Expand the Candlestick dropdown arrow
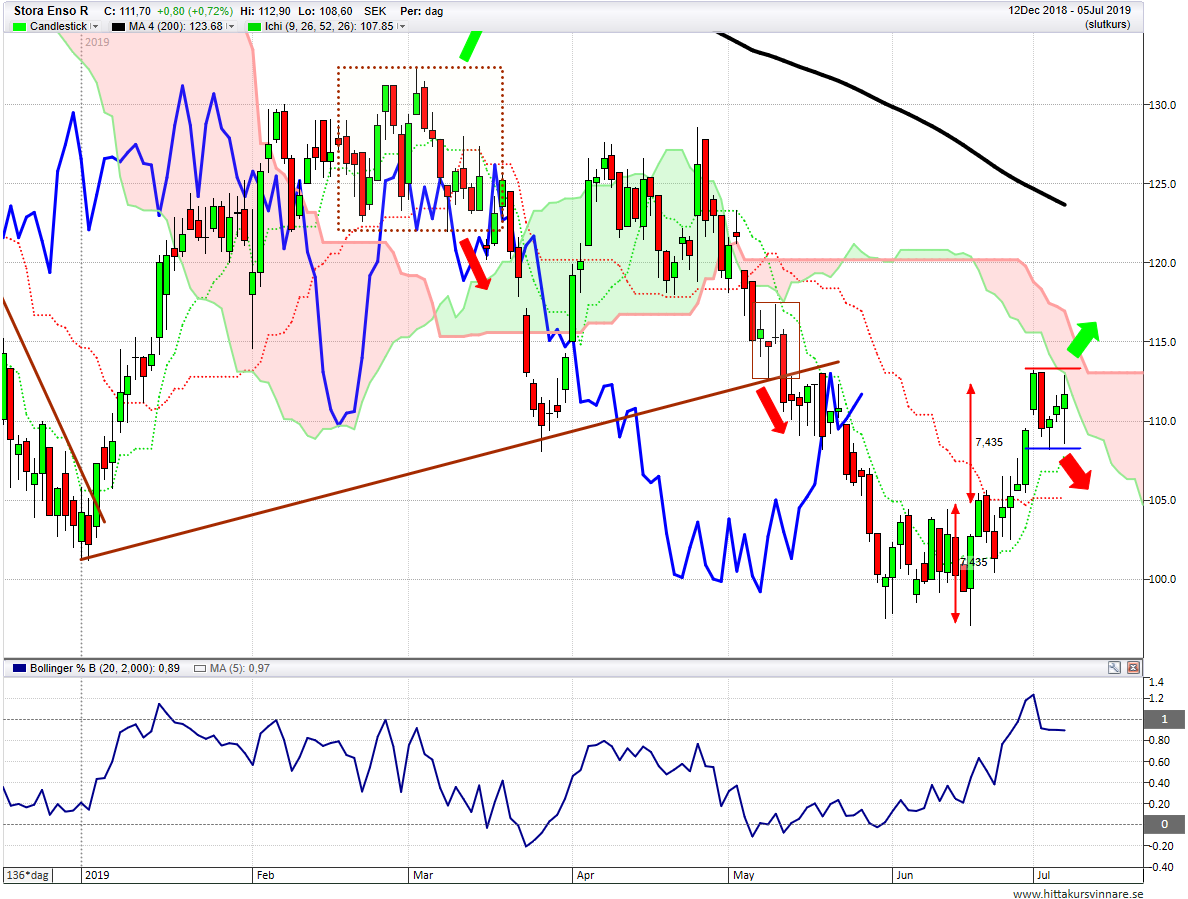1188x899 pixels. pos(95,27)
